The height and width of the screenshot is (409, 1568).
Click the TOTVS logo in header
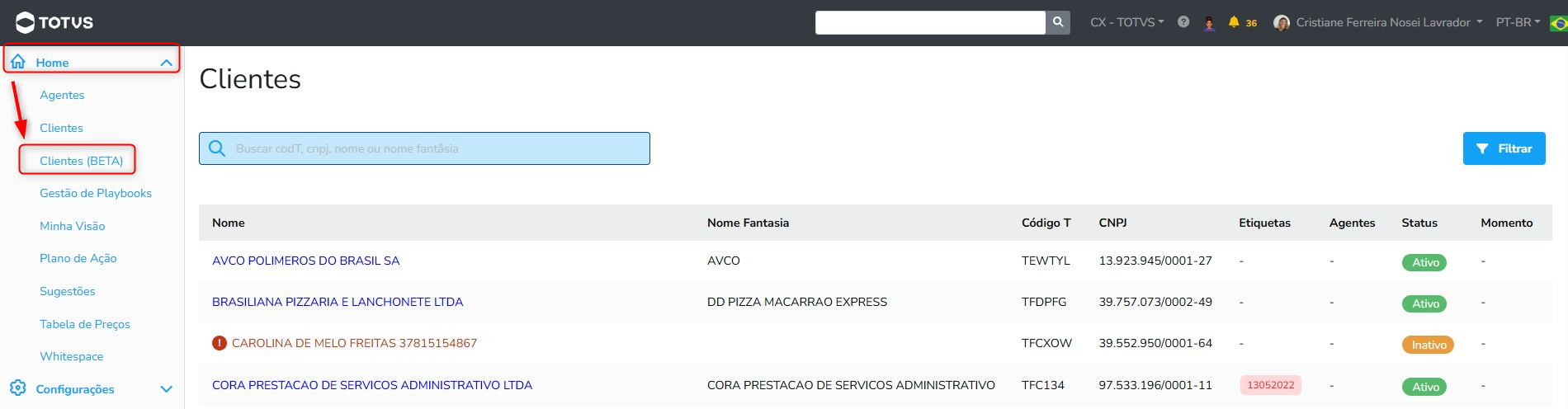click(54, 22)
